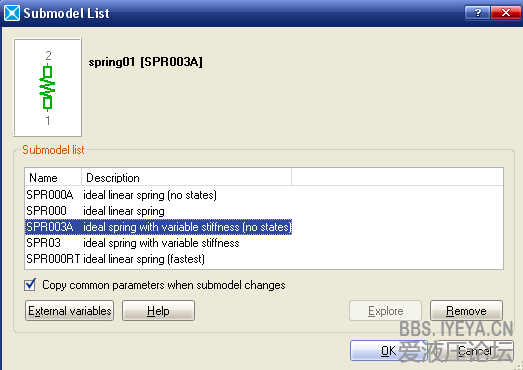Open External variables dialog
523x370 pixels.
69,311
